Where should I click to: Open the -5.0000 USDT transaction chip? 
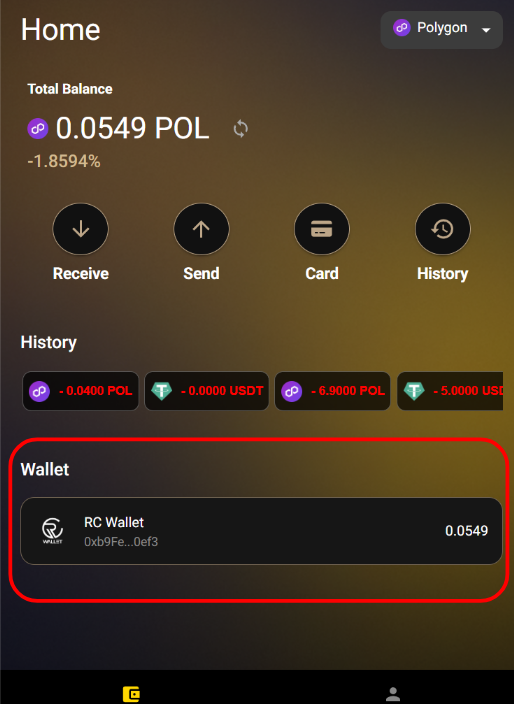coord(450,391)
